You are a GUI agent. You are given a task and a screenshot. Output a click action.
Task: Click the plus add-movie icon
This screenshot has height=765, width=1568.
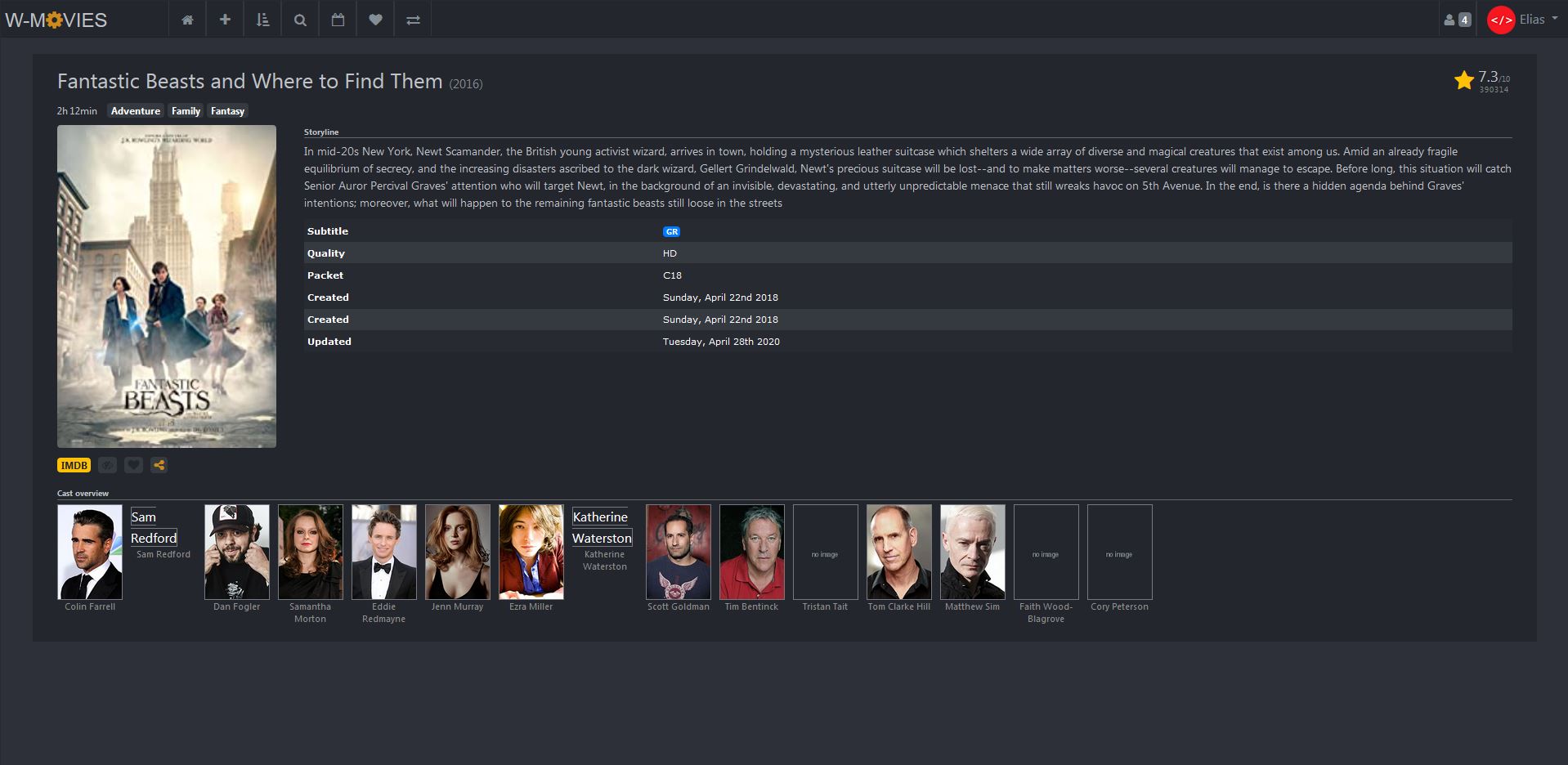pyautogui.click(x=225, y=20)
